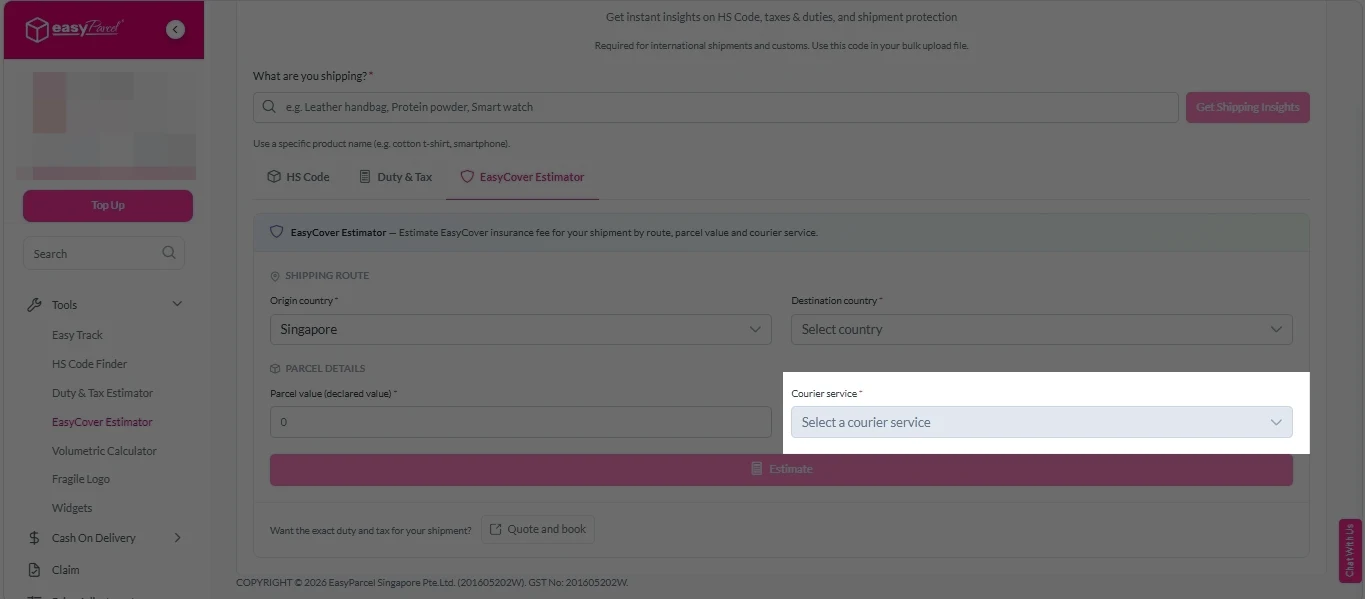Switch to the Duty & Tax tab
Image resolution: width=1365 pixels, height=599 pixels.
(395, 177)
